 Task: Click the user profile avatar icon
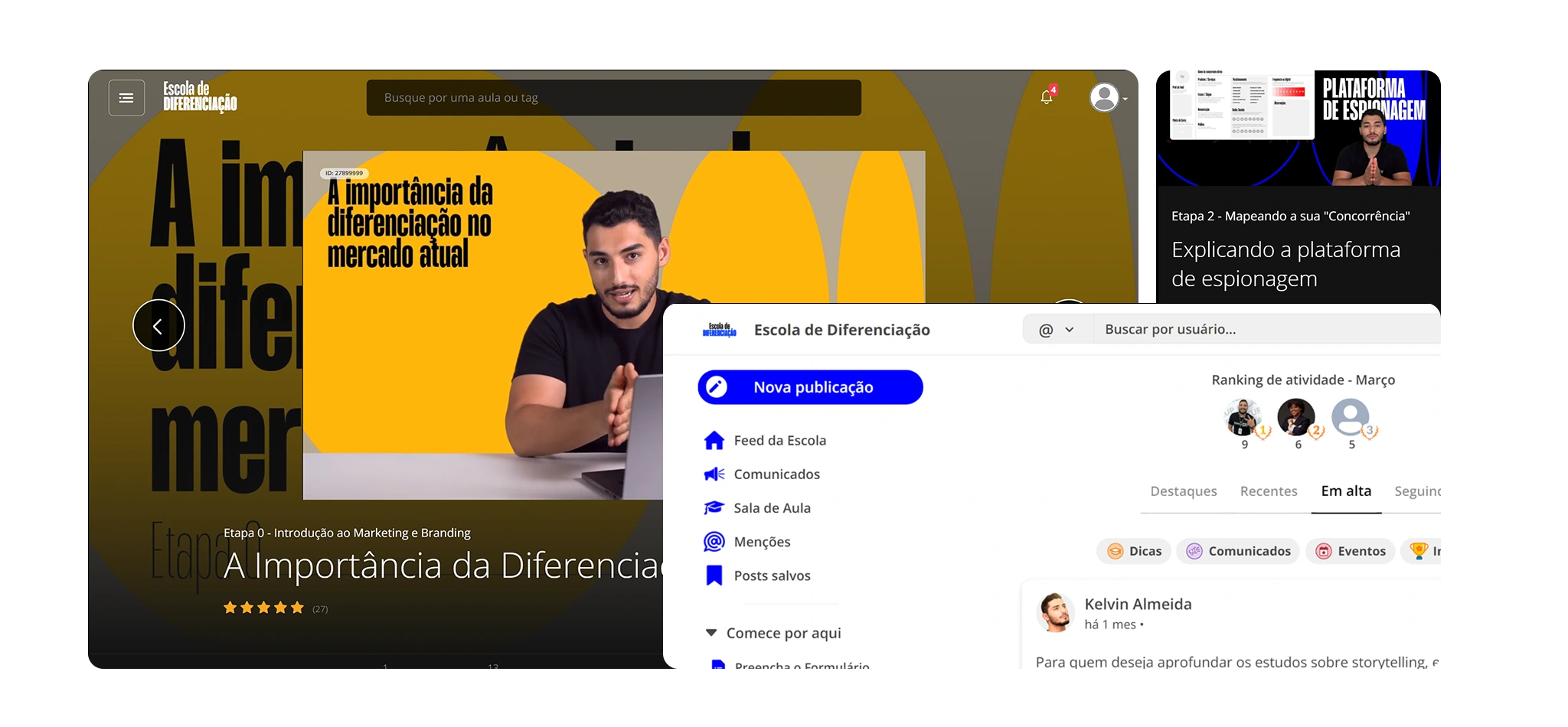(x=1104, y=98)
